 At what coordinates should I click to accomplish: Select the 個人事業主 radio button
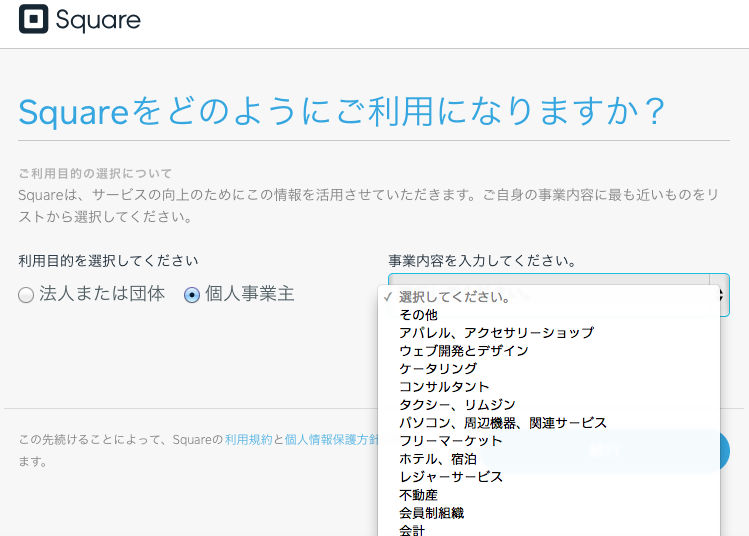192,295
